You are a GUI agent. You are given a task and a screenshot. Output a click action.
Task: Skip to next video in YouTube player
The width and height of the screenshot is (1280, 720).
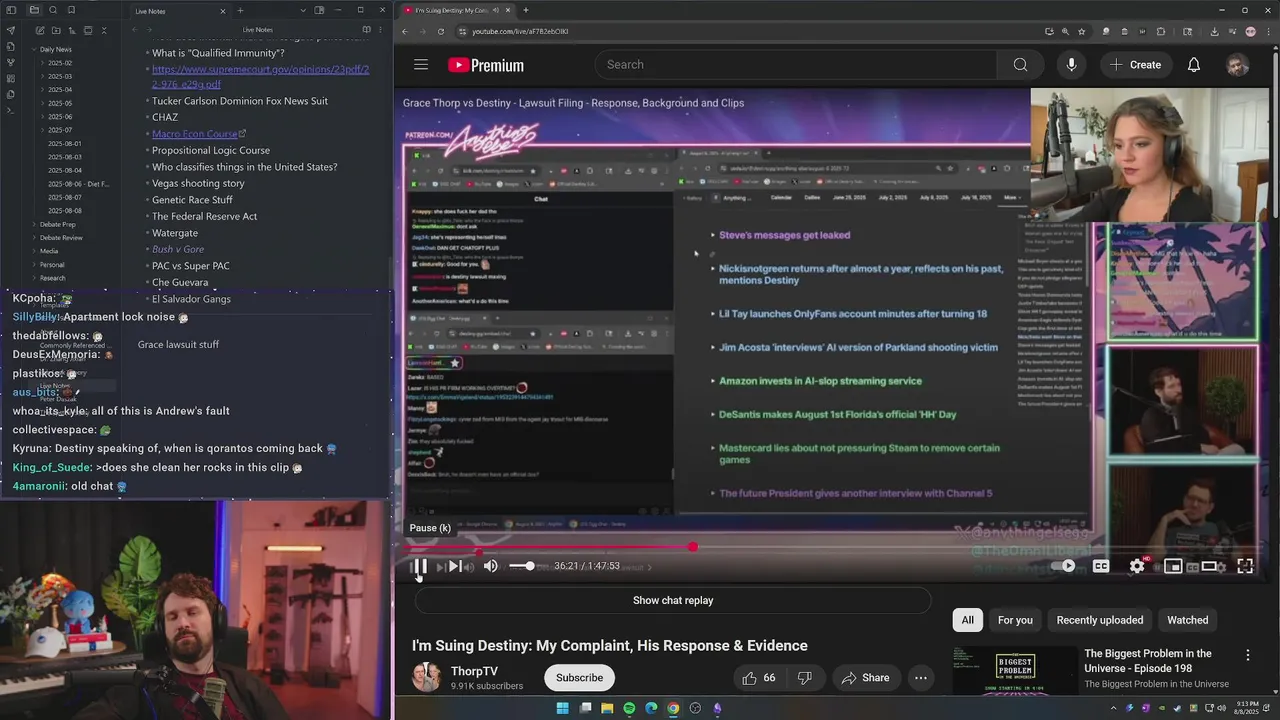[x=455, y=566]
